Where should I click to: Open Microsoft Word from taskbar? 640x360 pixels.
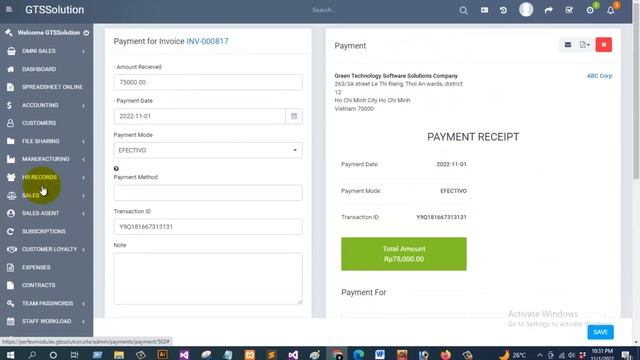pyautogui.click(x=380, y=354)
